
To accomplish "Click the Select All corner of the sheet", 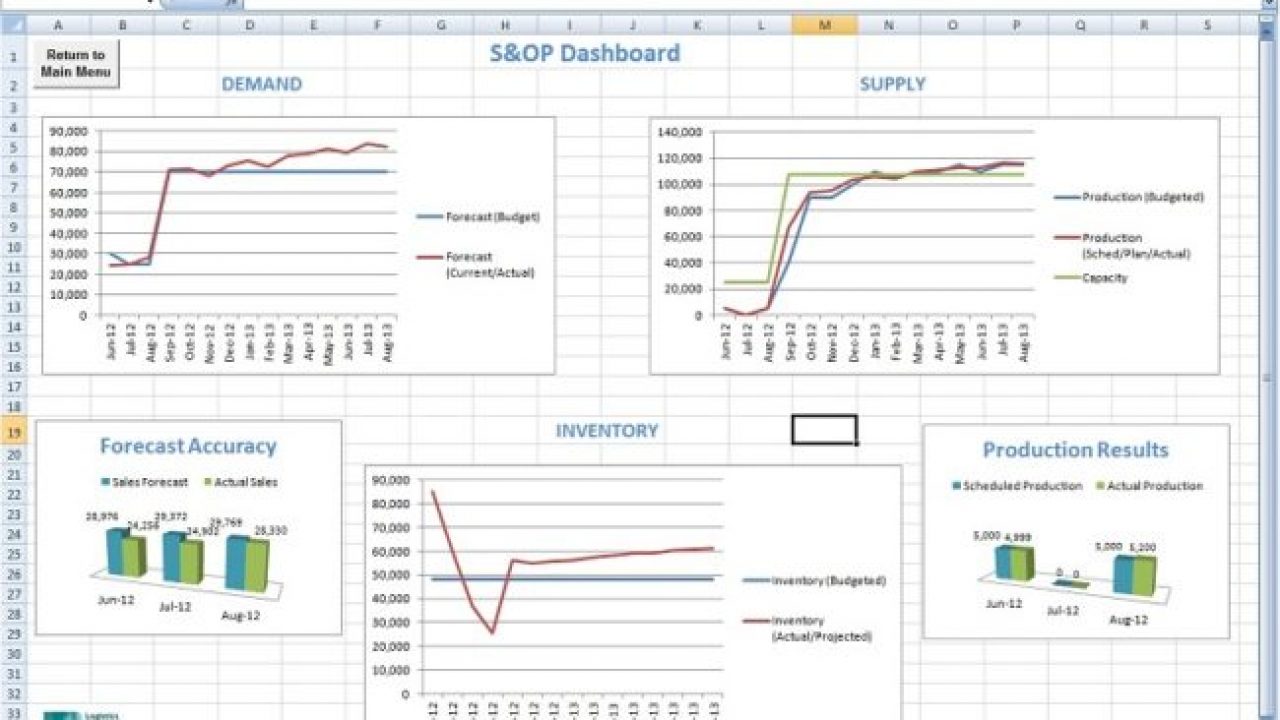I will click(x=14, y=25).
